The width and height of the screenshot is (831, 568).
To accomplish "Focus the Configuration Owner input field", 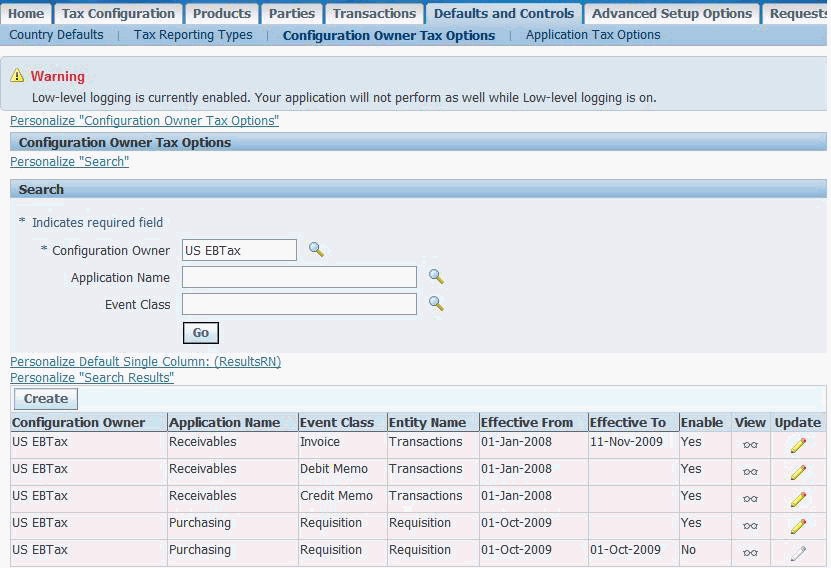I will pyautogui.click(x=239, y=250).
